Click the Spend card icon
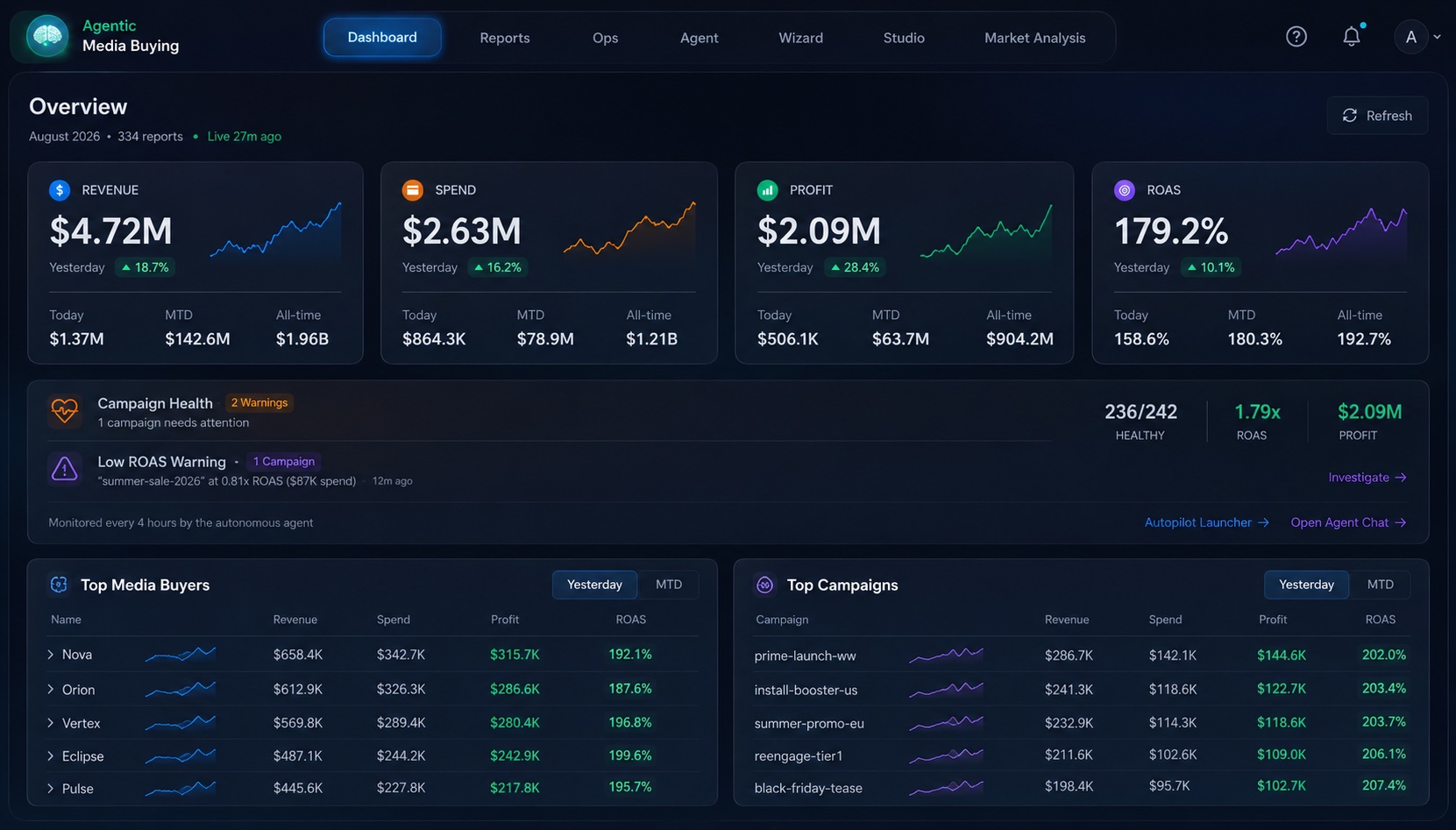 413,190
